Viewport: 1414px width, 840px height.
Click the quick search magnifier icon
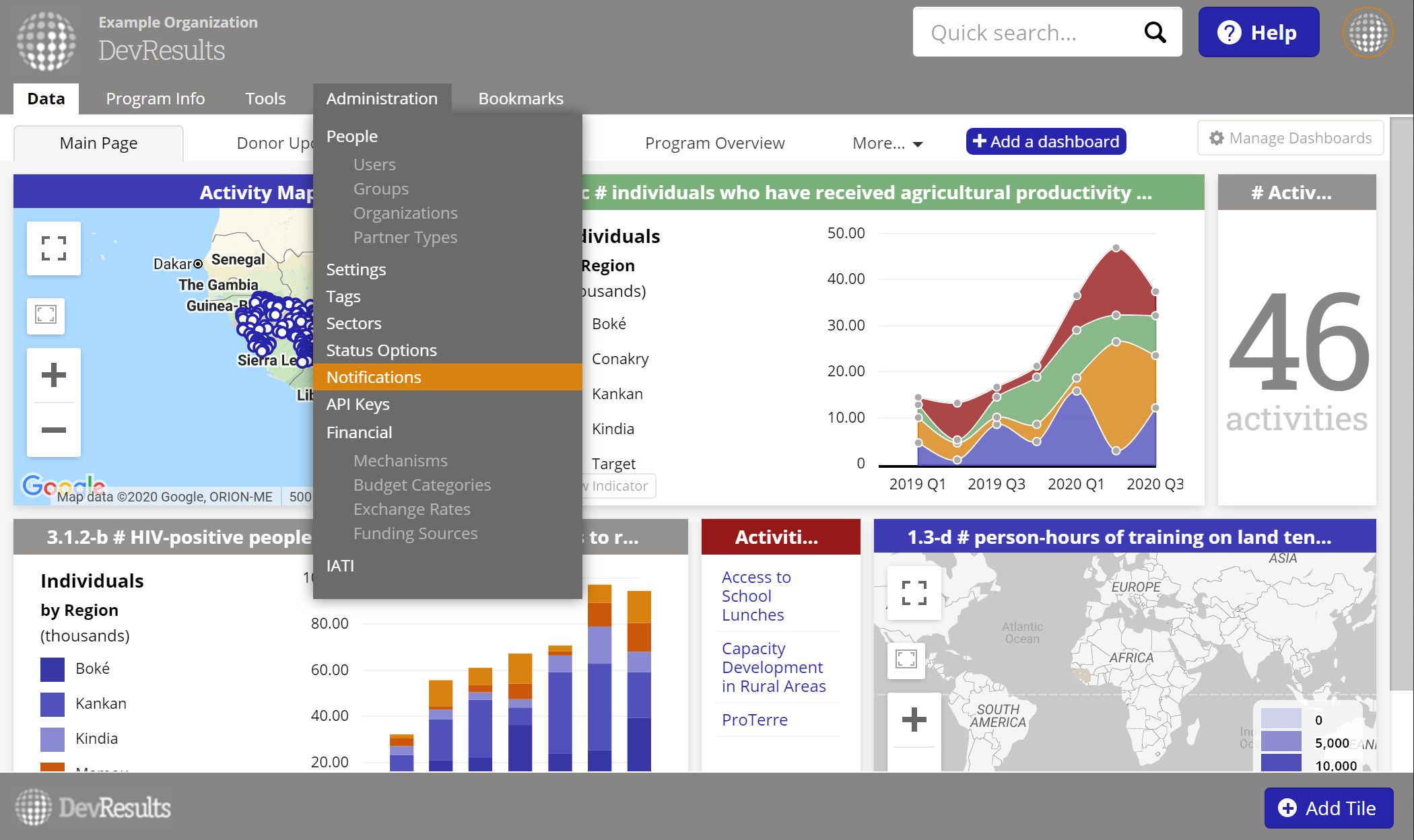pyautogui.click(x=1155, y=32)
